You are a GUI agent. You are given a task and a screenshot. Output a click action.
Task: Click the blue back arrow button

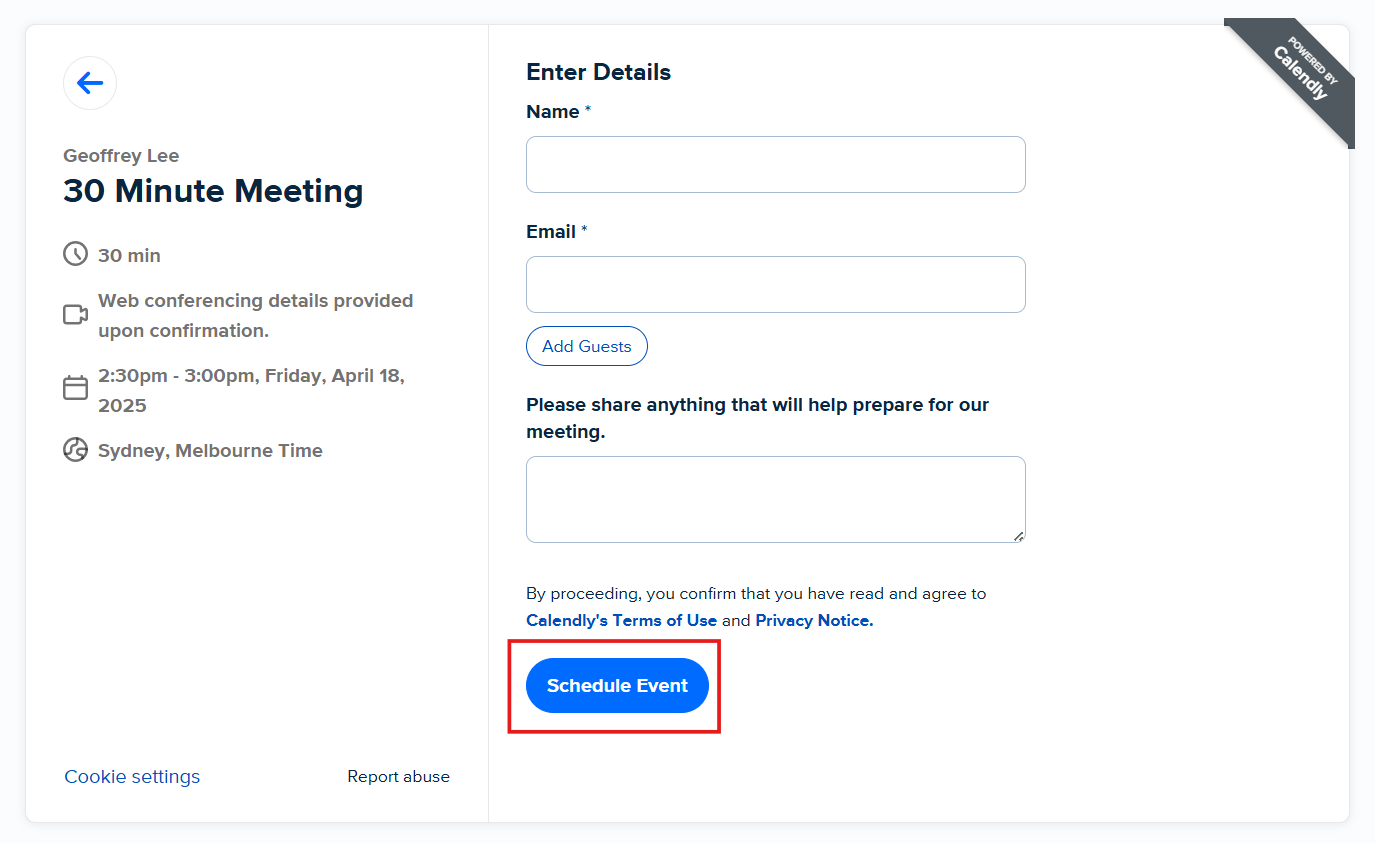[x=90, y=83]
